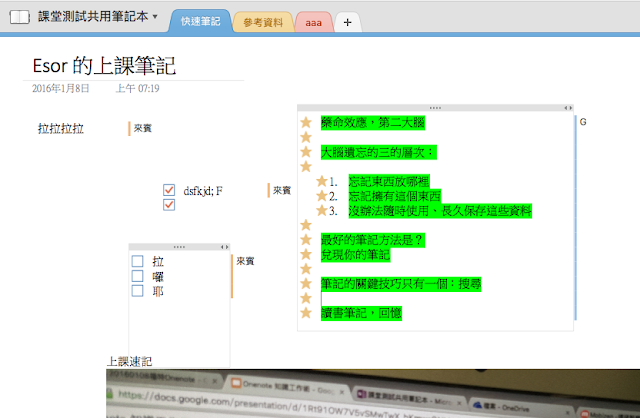
Task: Click the star tag of item 3. 沒辦法隨時使用
Action: click(x=322, y=210)
